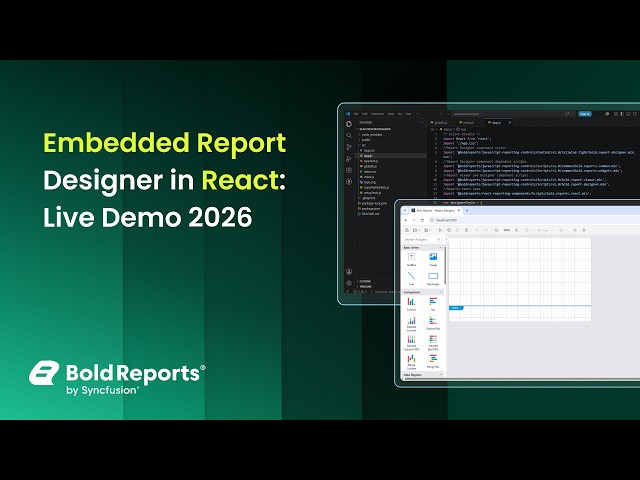Open Manage gear icon in VS Code
The width and height of the screenshot is (640, 480).
(x=349, y=283)
